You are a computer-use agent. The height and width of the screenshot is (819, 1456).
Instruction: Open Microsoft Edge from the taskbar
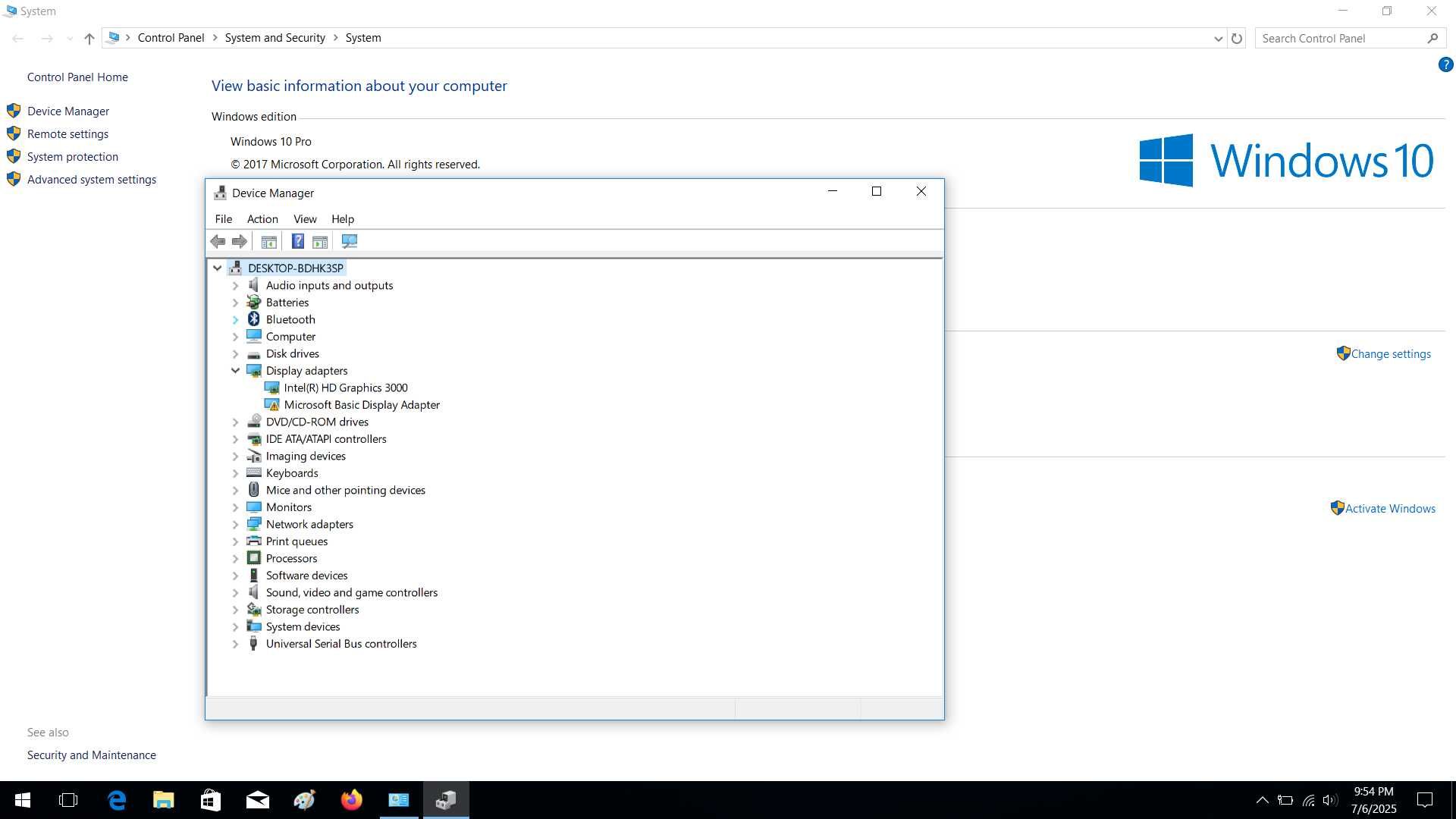(x=117, y=800)
